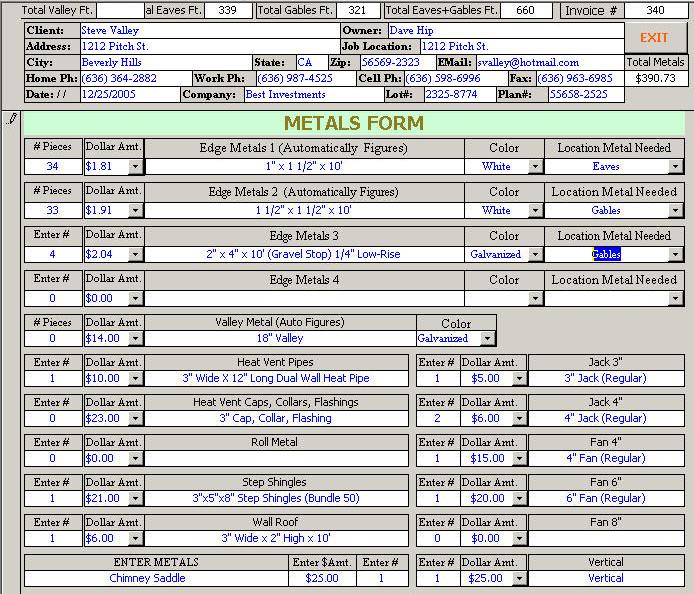Open Edge Metals 2 location dropdown showing Gables
Image resolution: width=694 pixels, height=594 pixels.
[675, 210]
